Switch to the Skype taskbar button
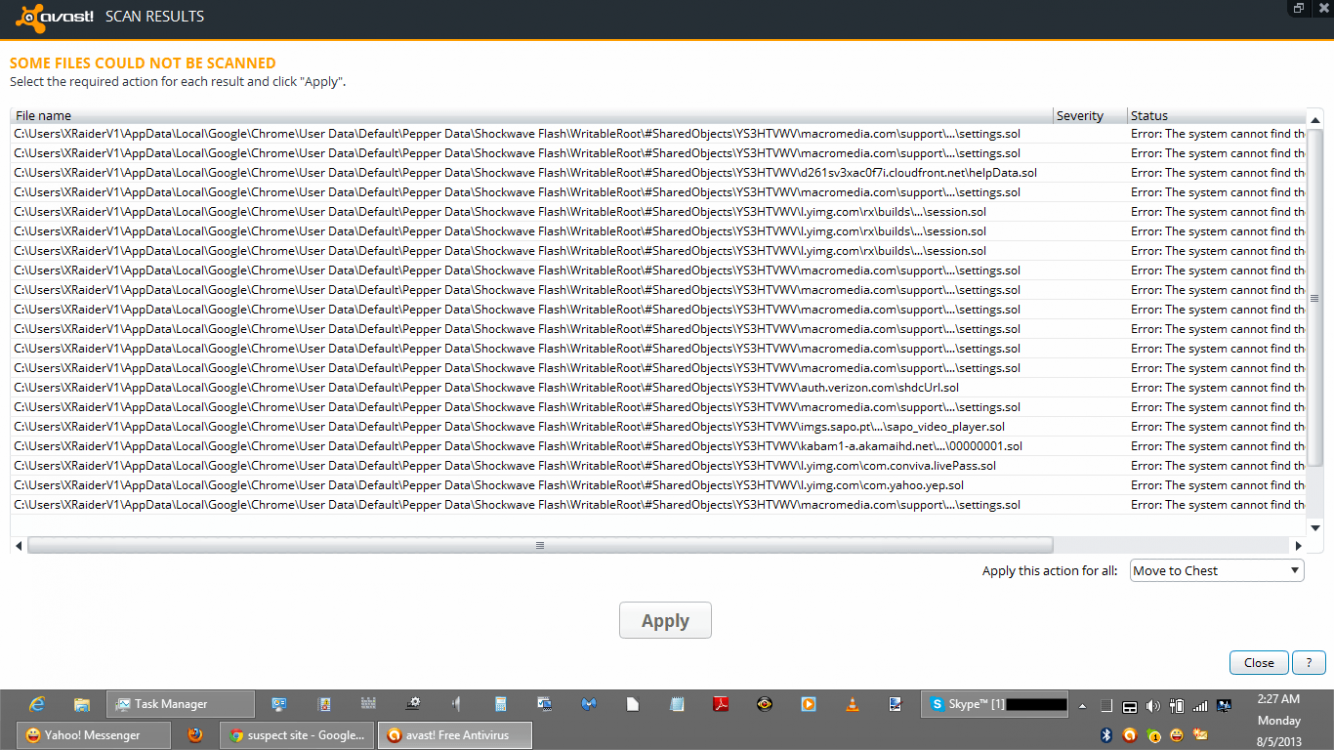Viewport: 1334px width, 750px height. pos(994,704)
